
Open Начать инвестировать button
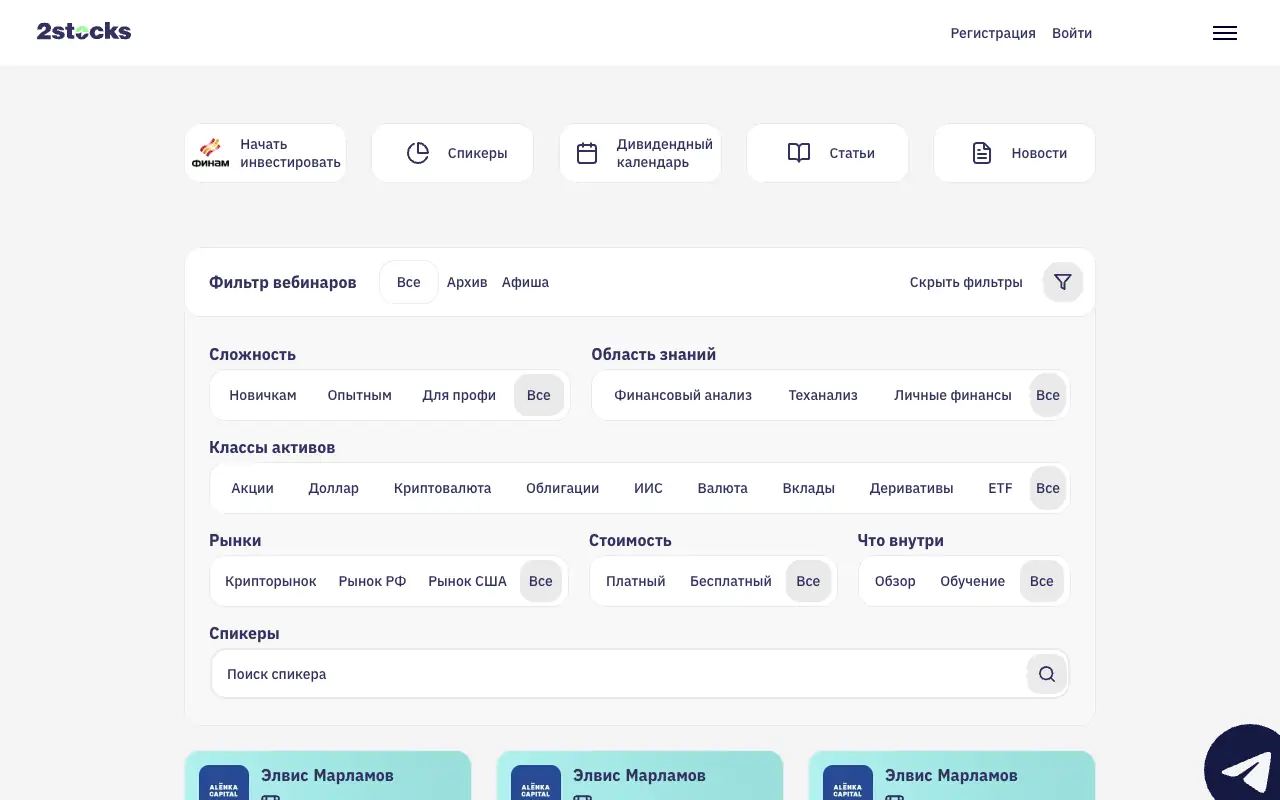(x=266, y=153)
